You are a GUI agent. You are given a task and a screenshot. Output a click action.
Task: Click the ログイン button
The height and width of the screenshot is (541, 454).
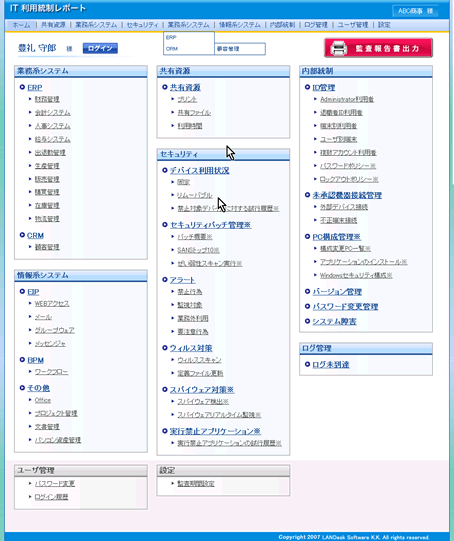pyautogui.click(x=100, y=48)
